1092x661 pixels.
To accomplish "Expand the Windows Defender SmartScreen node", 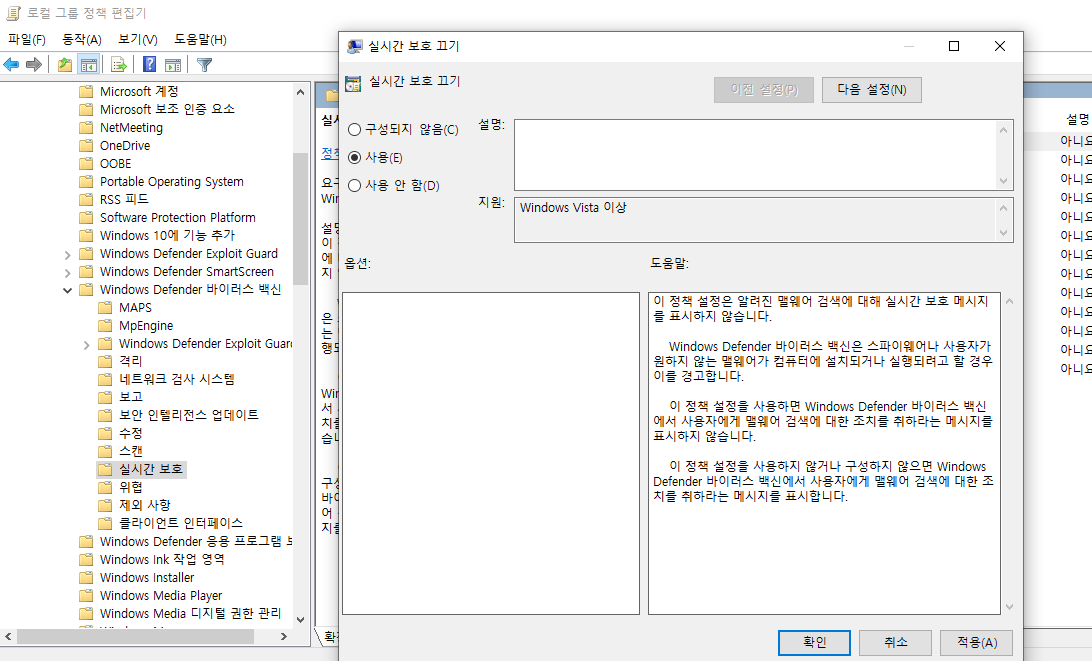I will pyautogui.click(x=68, y=272).
